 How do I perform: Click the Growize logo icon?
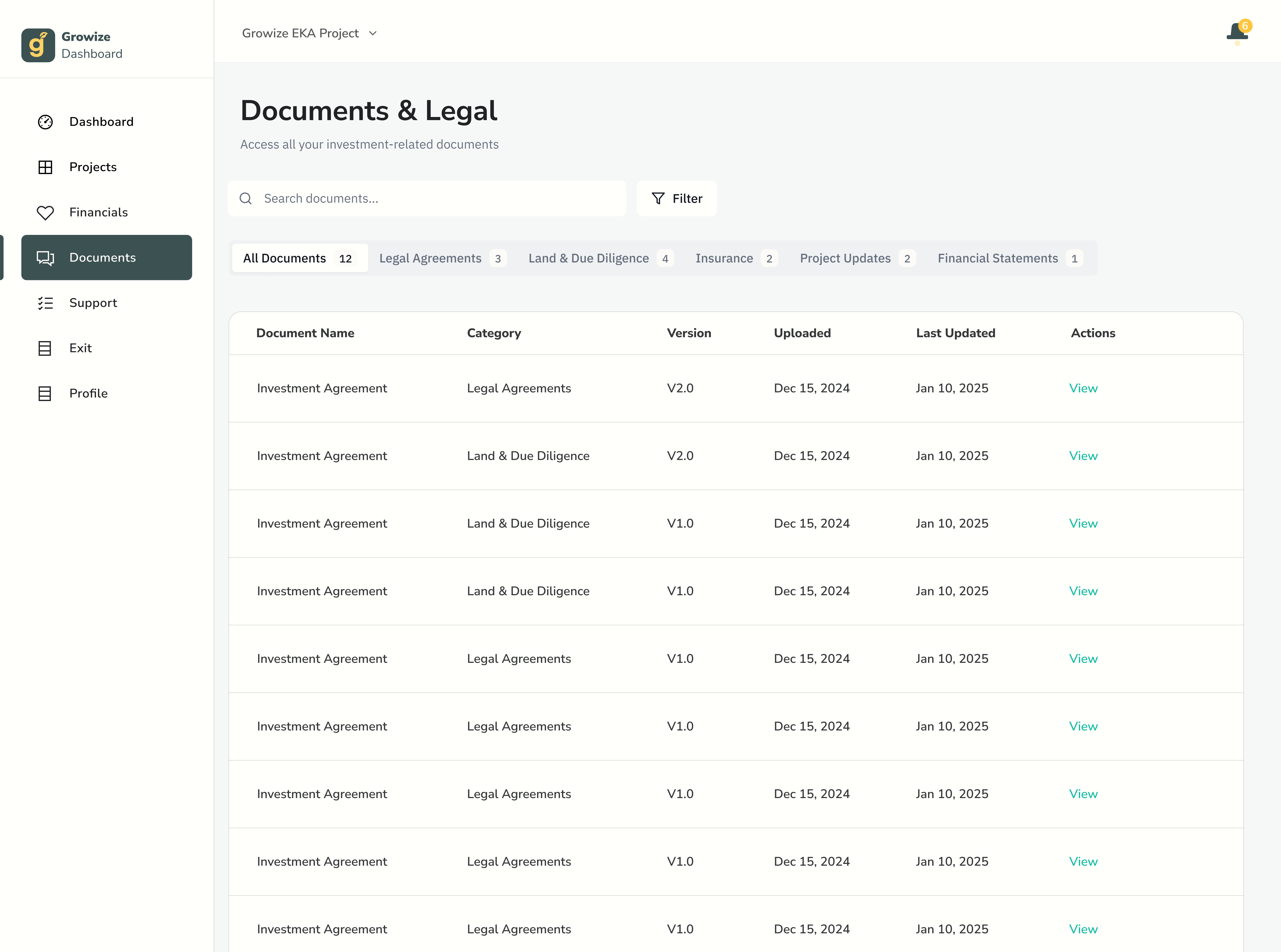[x=38, y=45]
